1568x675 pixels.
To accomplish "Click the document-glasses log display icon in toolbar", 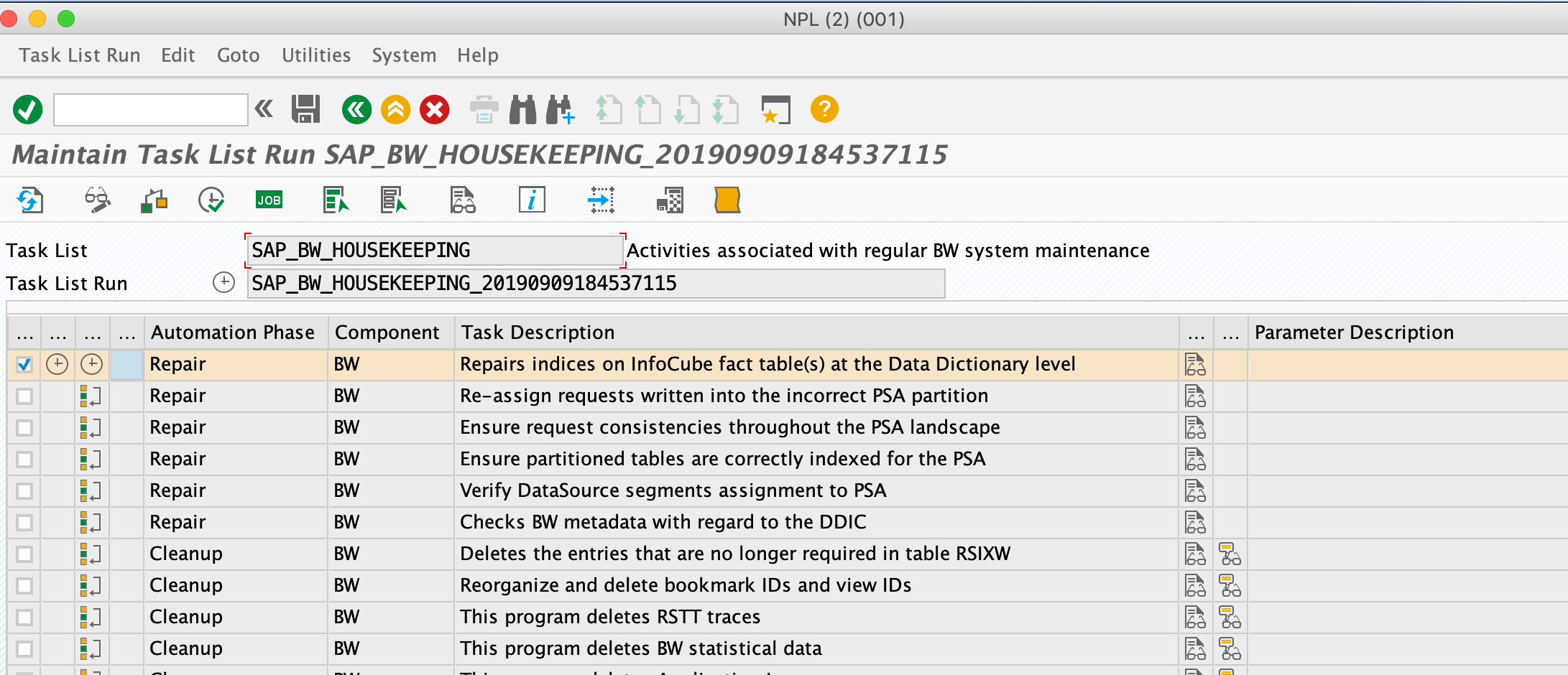I will click(463, 200).
